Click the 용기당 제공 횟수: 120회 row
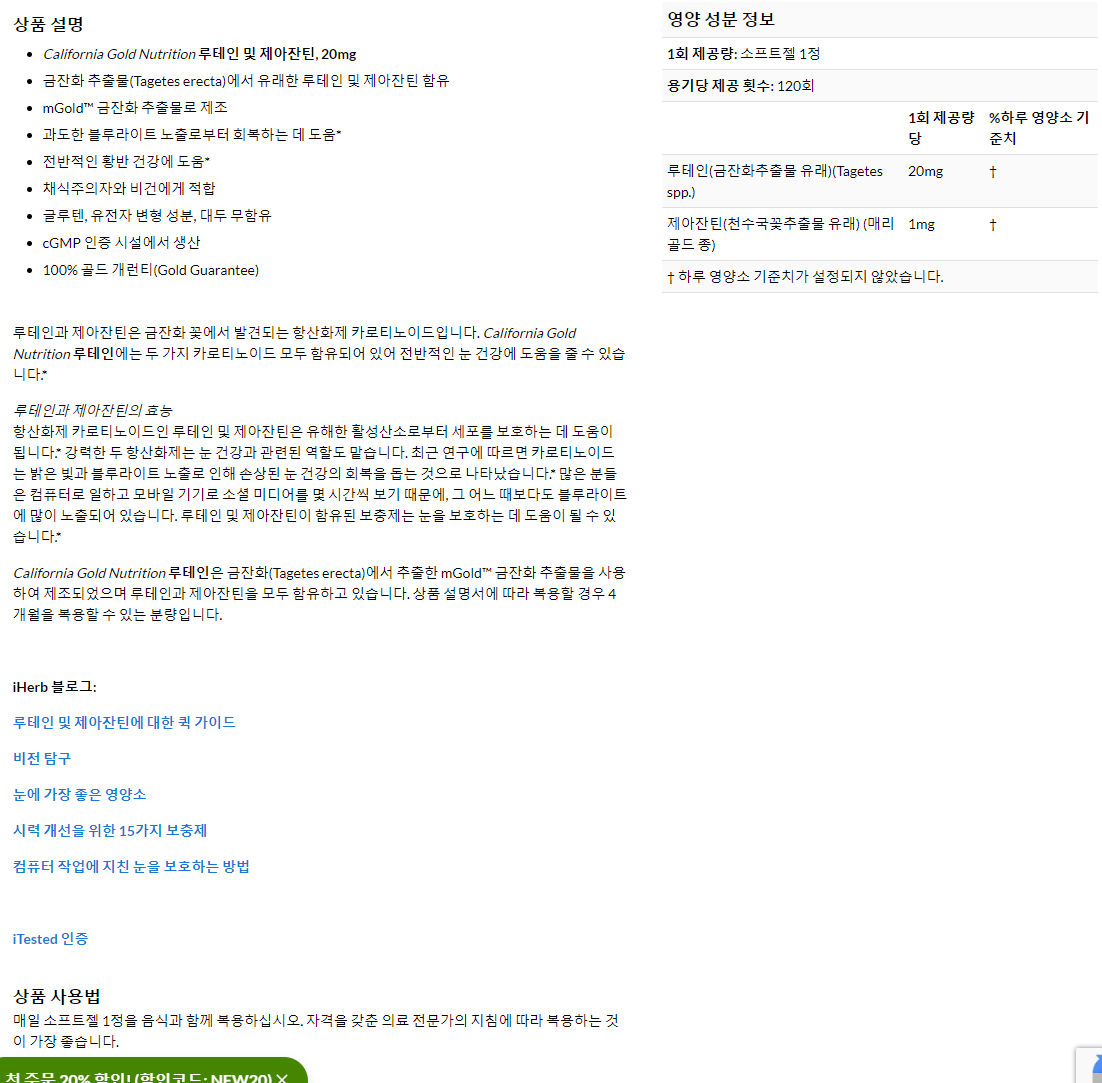1102x1083 pixels. 880,86
